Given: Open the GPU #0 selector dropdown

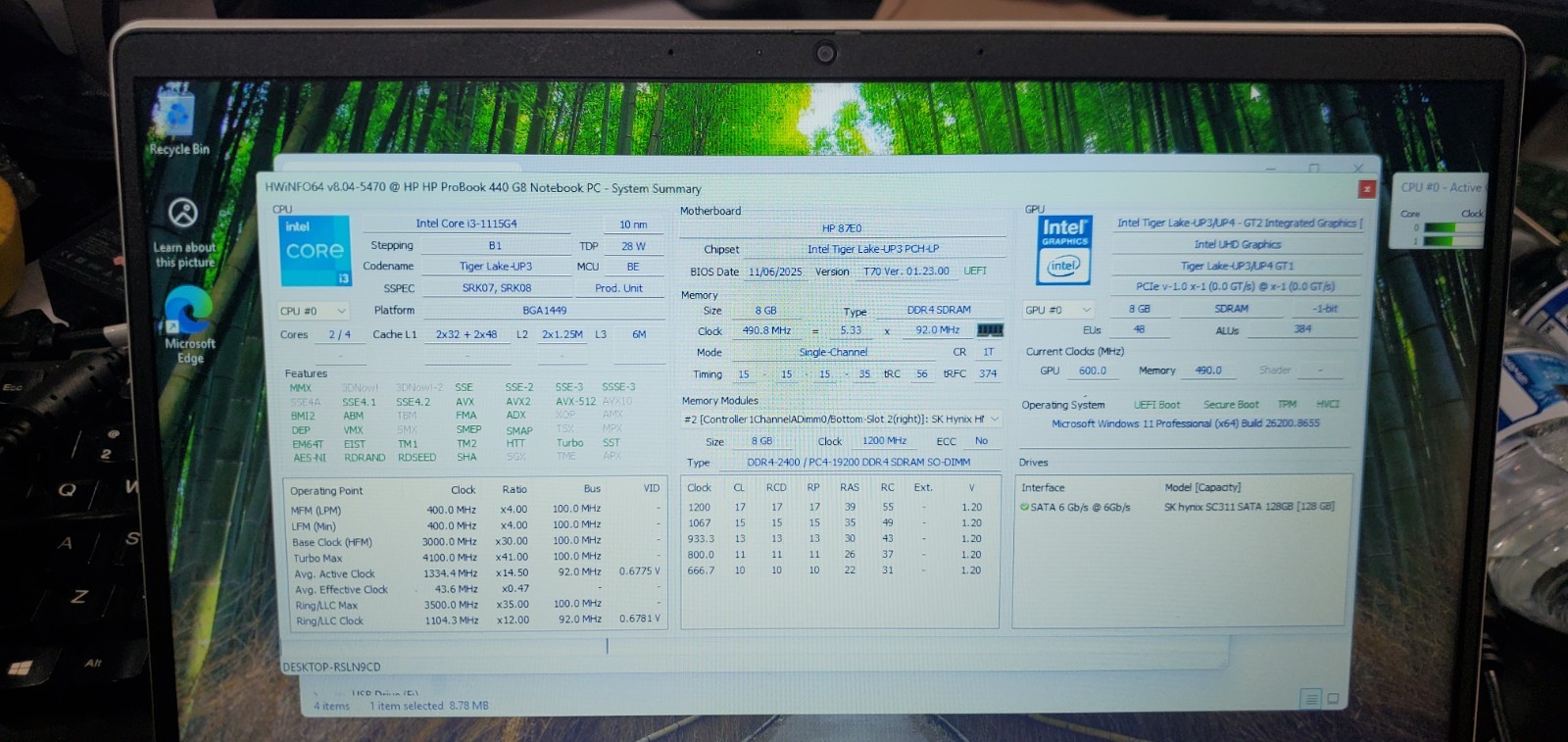Looking at the screenshot, I should click(1058, 310).
